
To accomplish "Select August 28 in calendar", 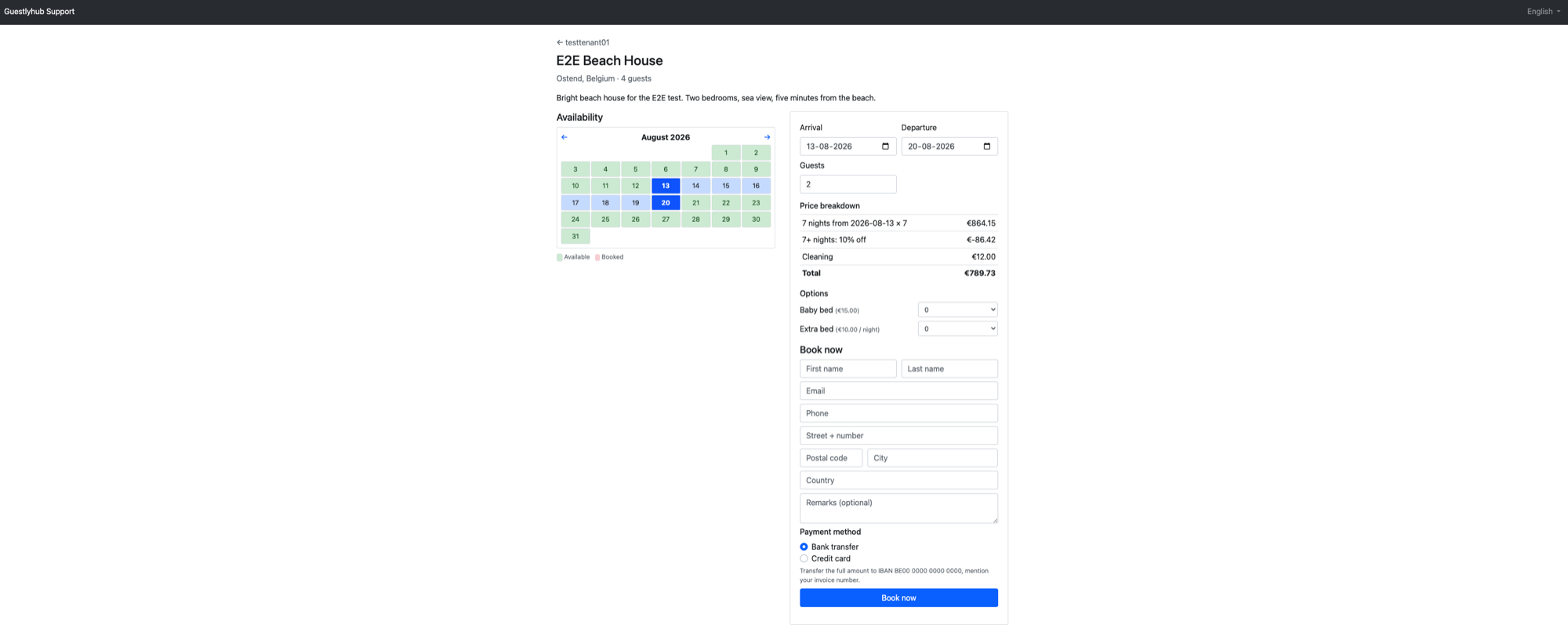I will (x=695, y=220).
